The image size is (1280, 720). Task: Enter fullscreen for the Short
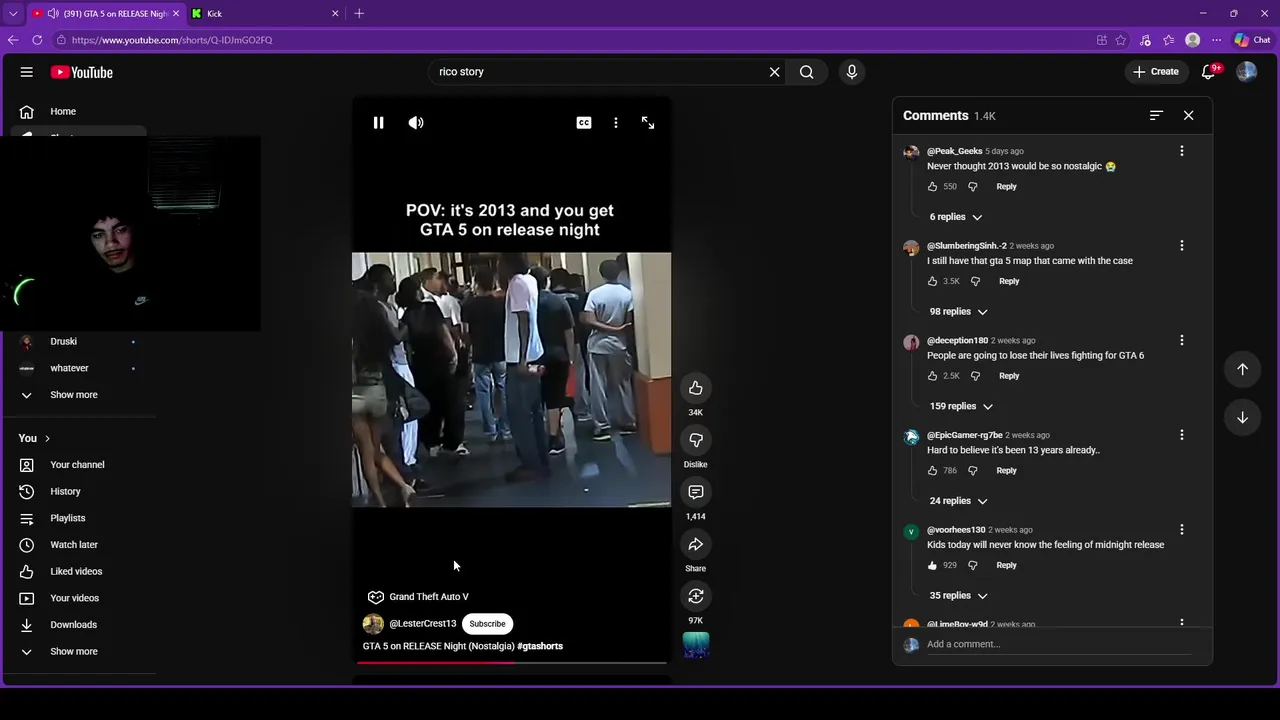coord(648,123)
